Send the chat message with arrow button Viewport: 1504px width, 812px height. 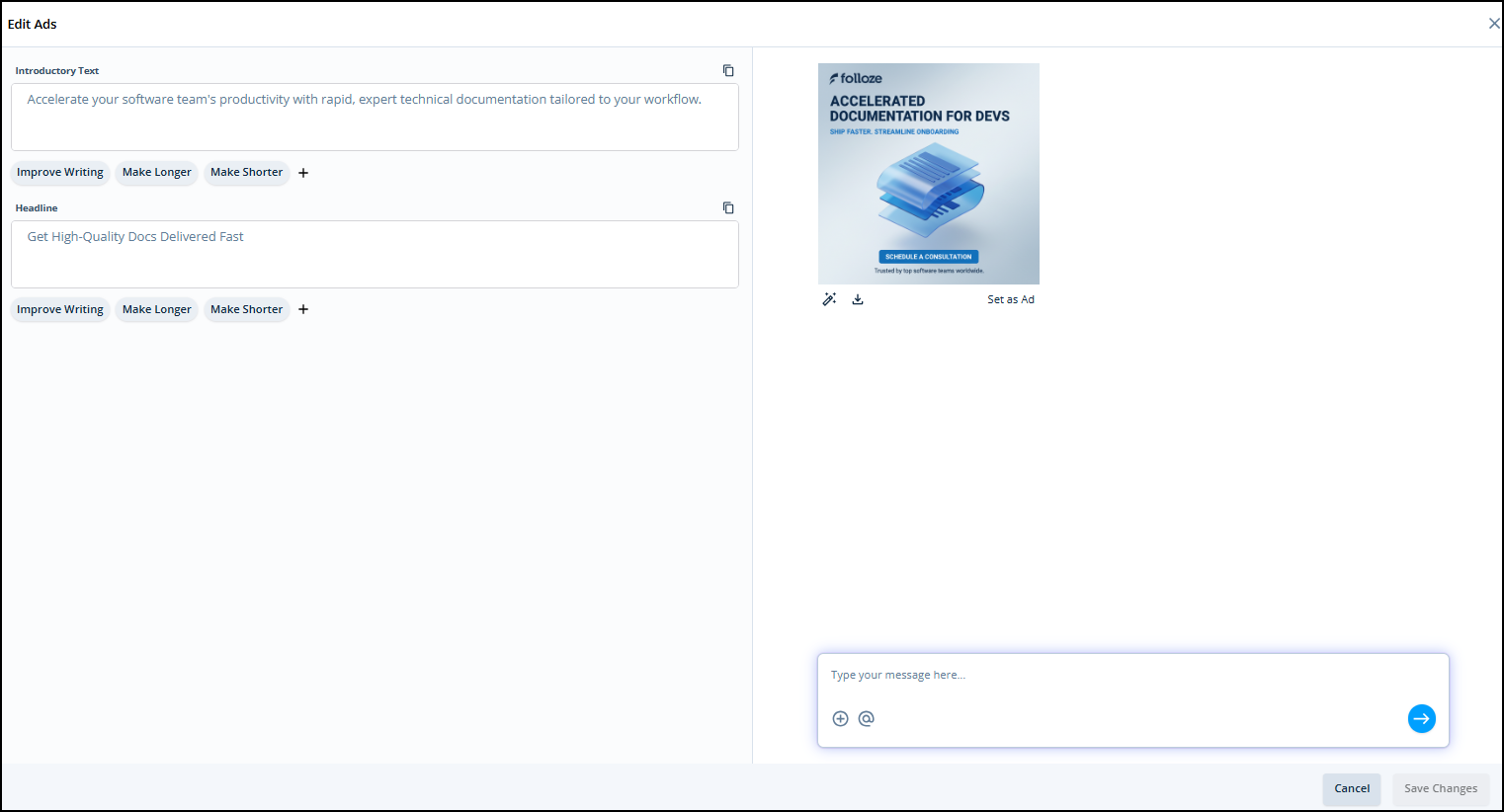(x=1421, y=719)
